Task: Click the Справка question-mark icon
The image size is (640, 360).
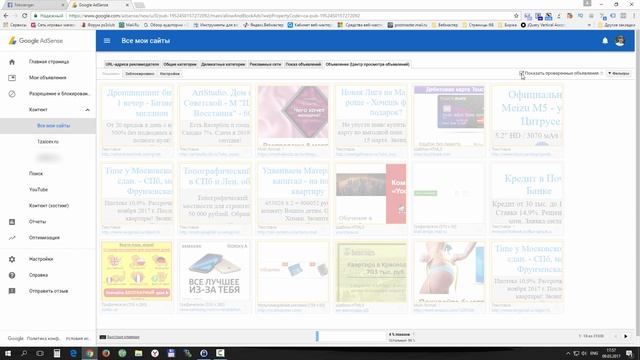Action: click(x=12, y=275)
